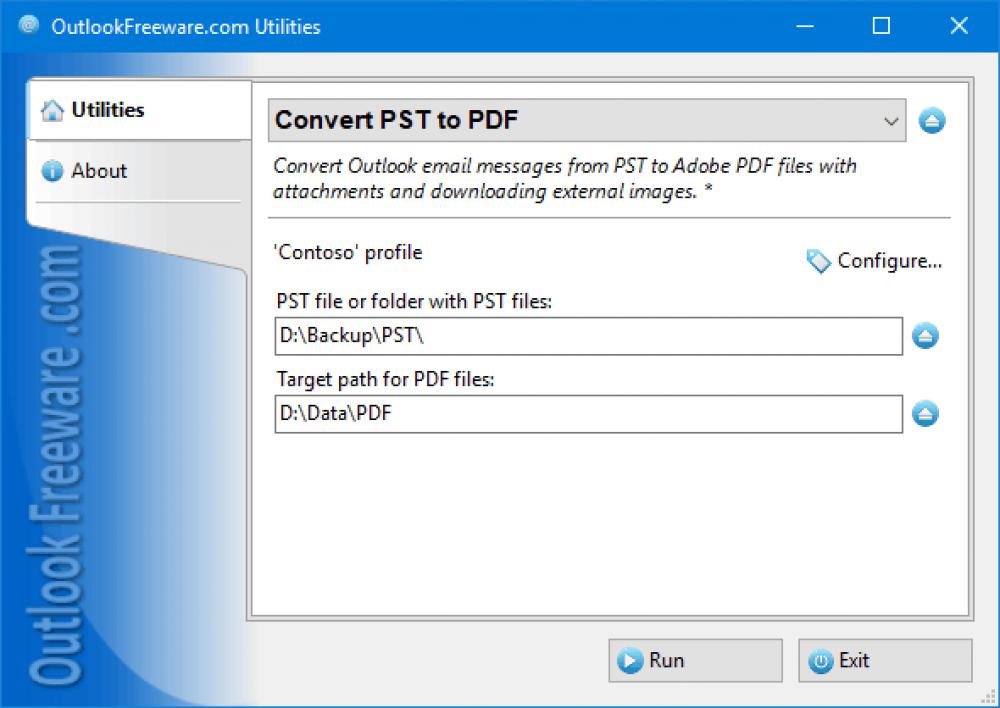Click the power icon inside the Exit button

821,660
